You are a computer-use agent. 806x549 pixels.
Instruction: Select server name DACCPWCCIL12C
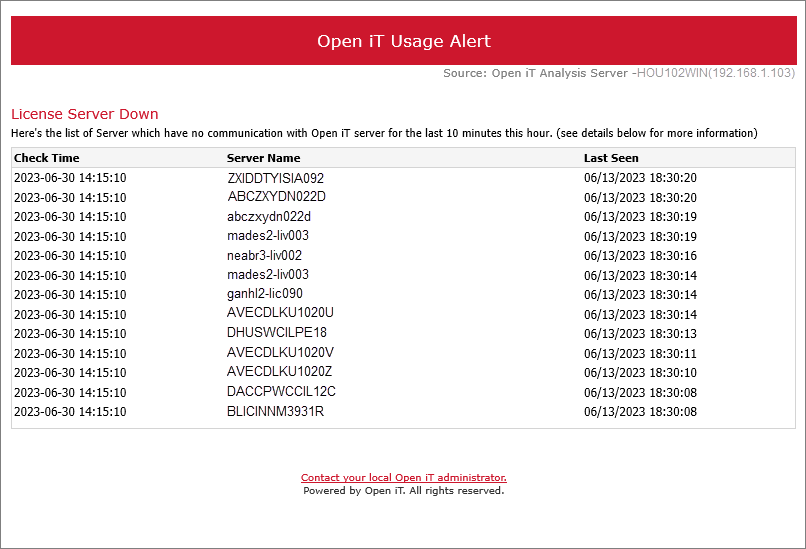click(x=281, y=391)
